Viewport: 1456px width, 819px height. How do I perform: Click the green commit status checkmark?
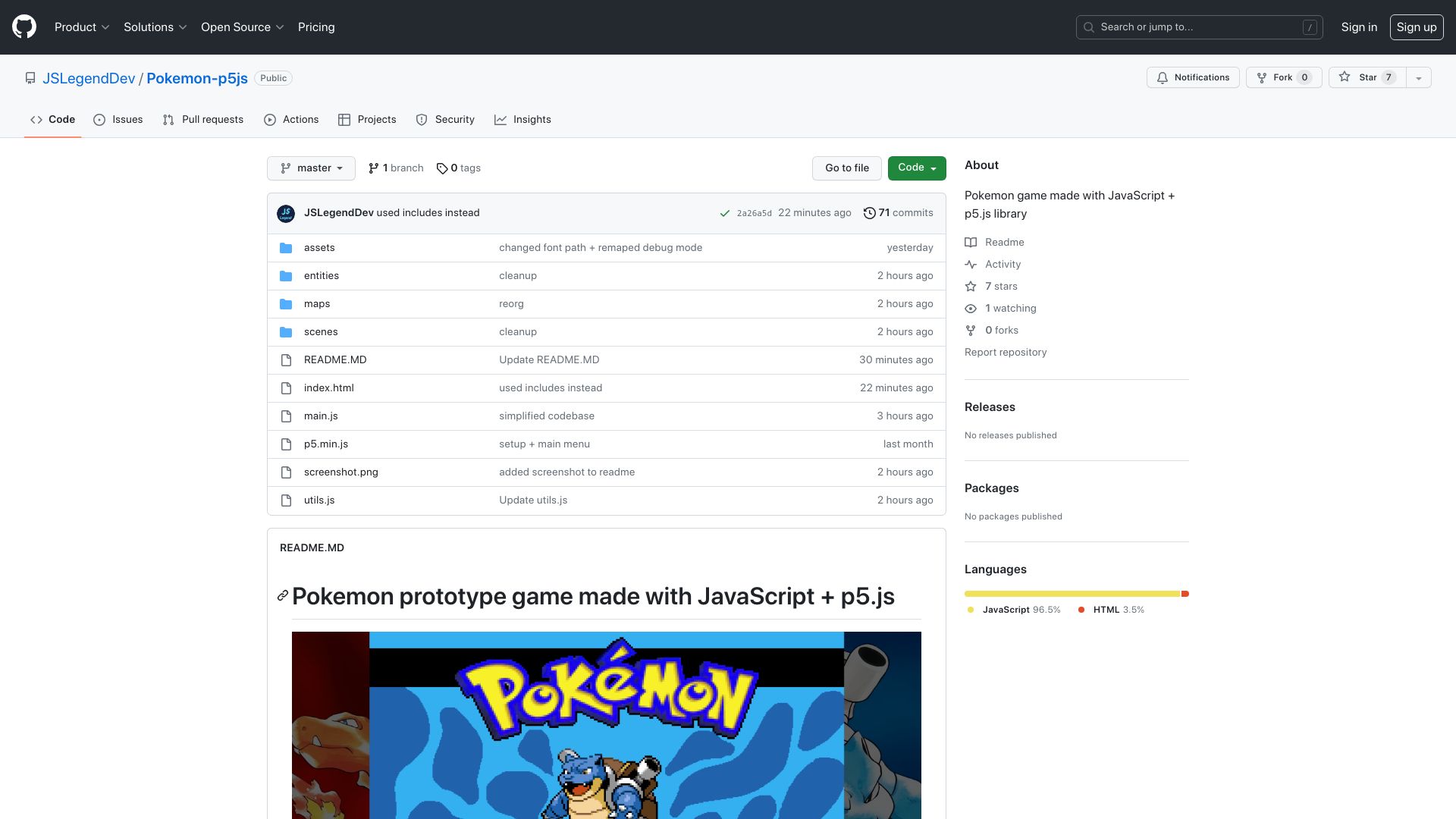point(725,213)
